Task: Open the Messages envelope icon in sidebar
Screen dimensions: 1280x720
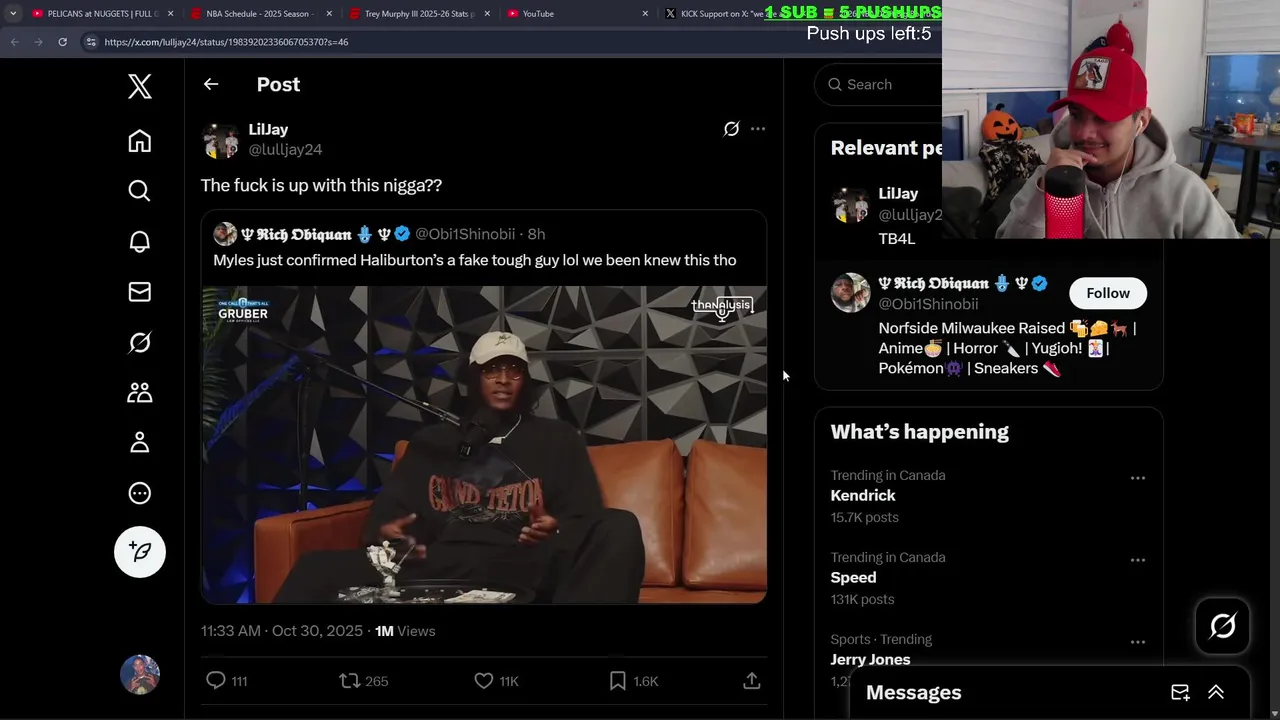Action: click(x=139, y=292)
